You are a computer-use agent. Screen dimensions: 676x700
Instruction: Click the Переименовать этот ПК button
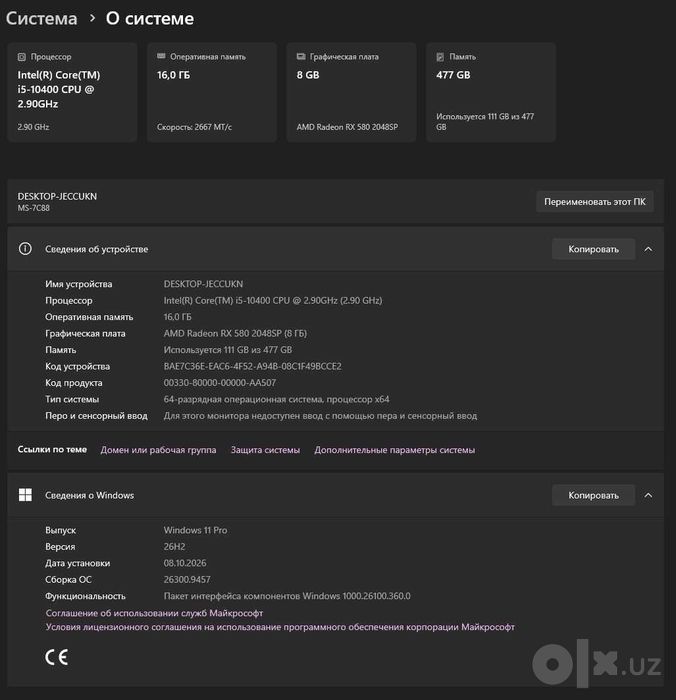pyautogui.click(x=595, y=202)
